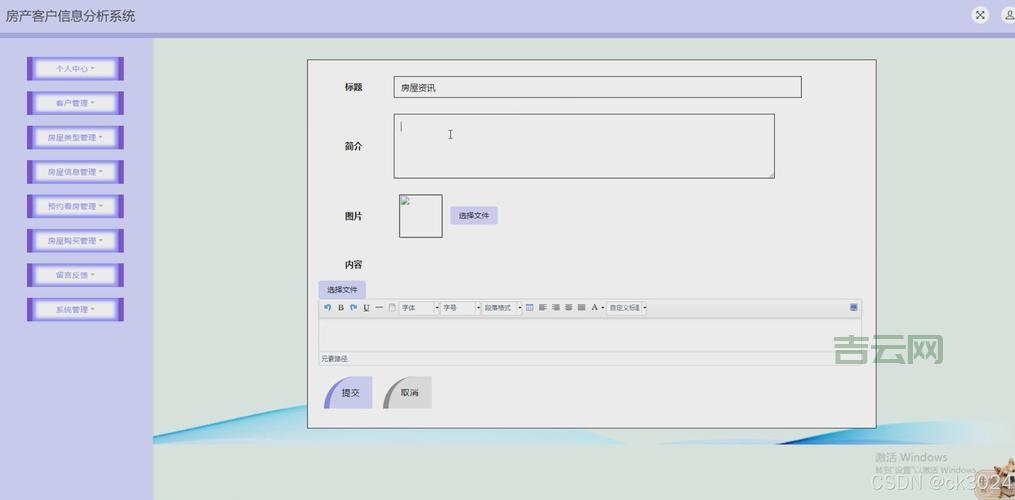Click the fullscreen icon at editor's right end
This screenshot has height=500, width=1015.
pyautogui.click(x=853, y=308)
